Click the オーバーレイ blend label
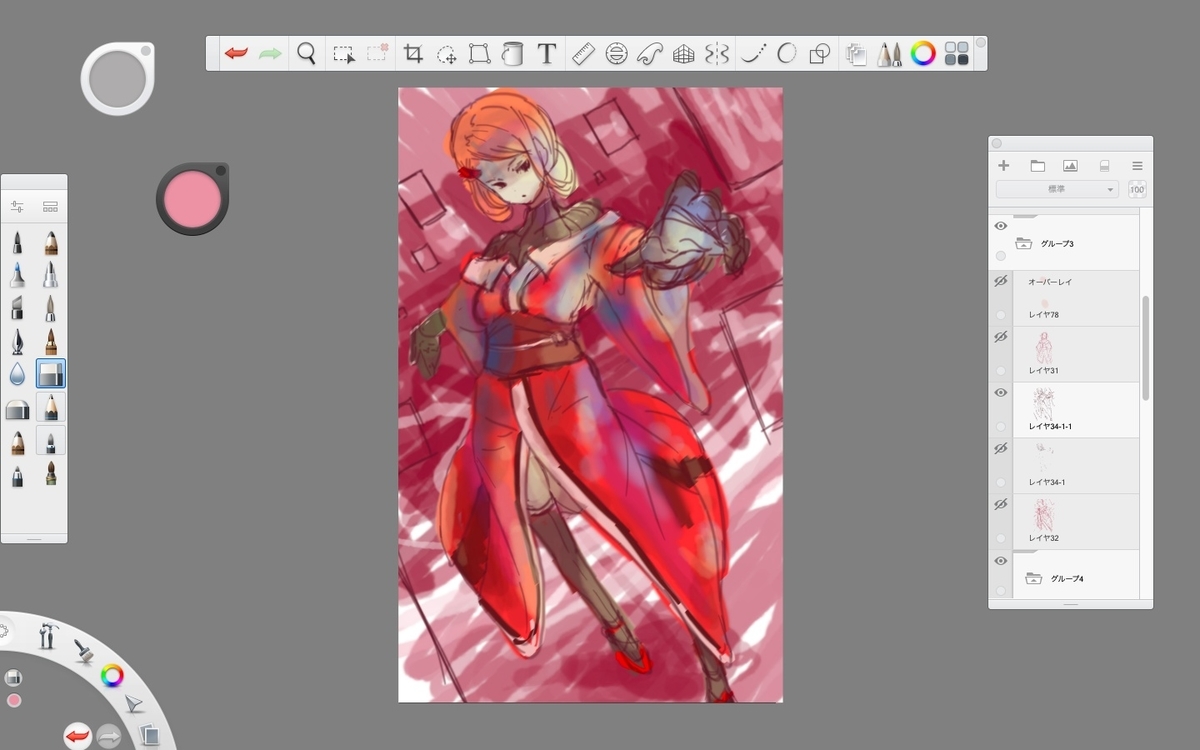 point(1050,282)
